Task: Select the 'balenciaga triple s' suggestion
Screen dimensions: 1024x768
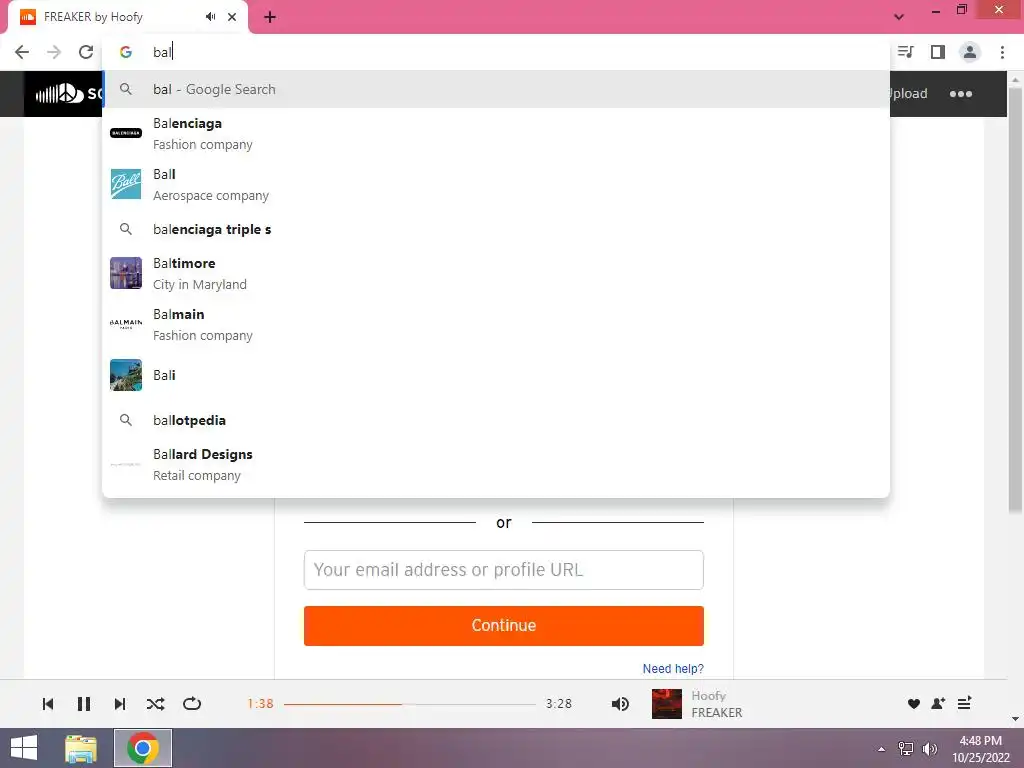Action: pos(496,229)
